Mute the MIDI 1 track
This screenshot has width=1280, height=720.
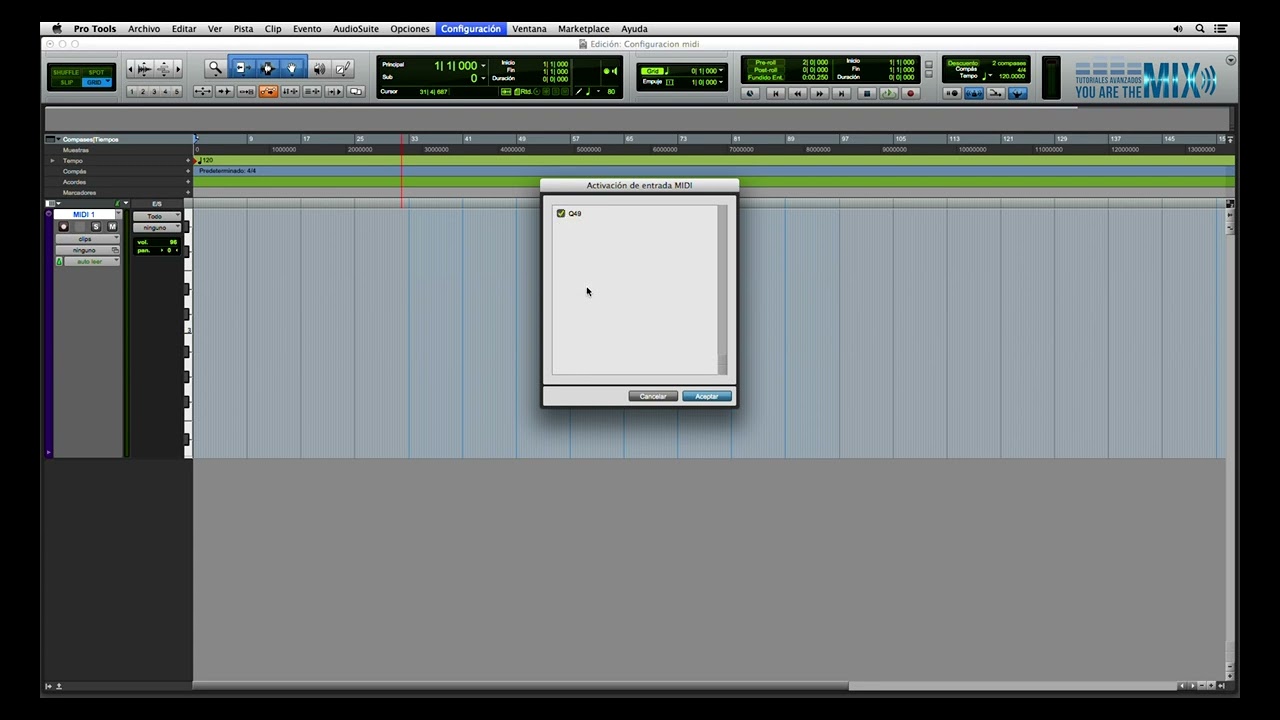coord(112,227)
